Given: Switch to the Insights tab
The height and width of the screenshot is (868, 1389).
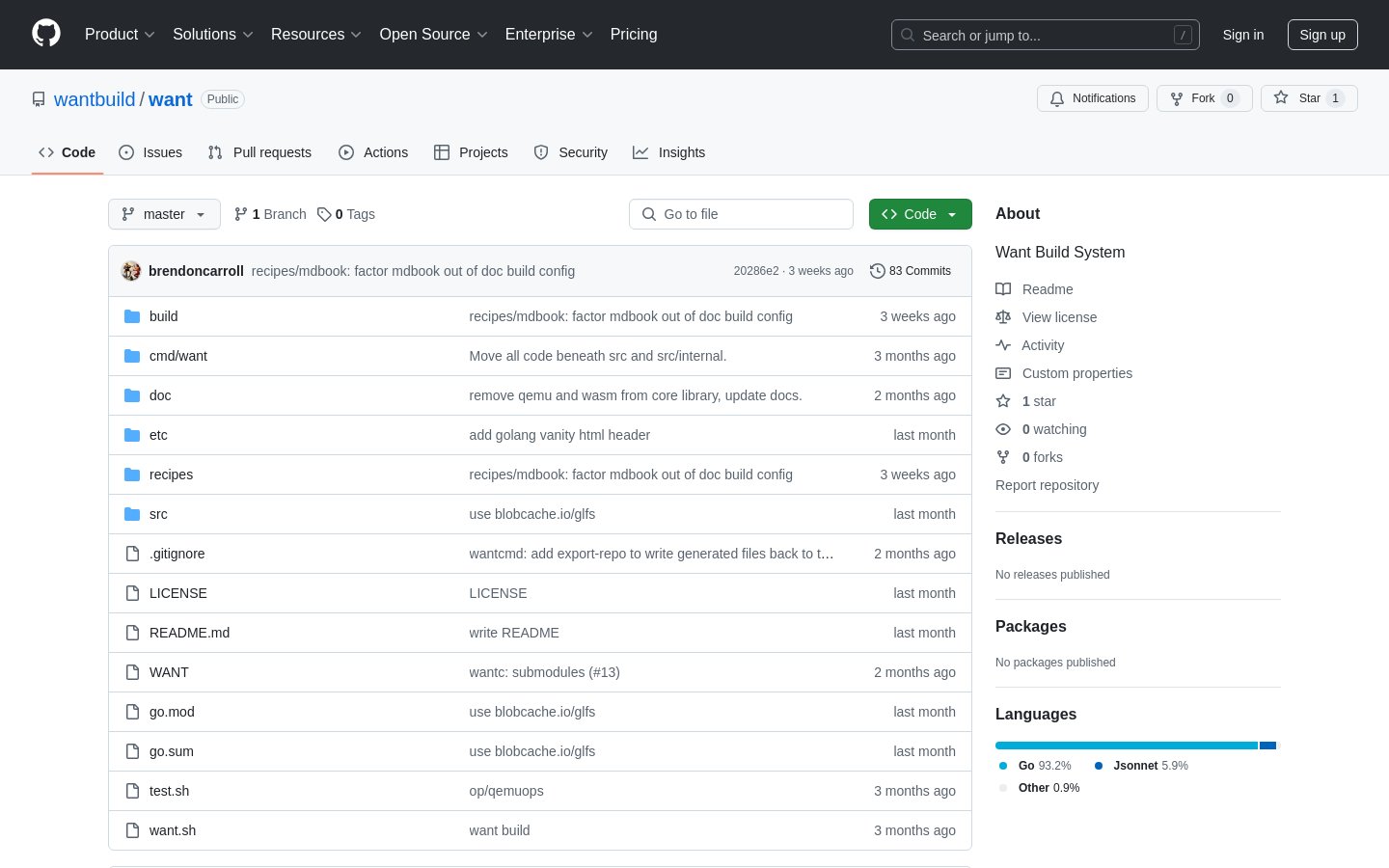Looking at the screenshot, I should [669, 152].
